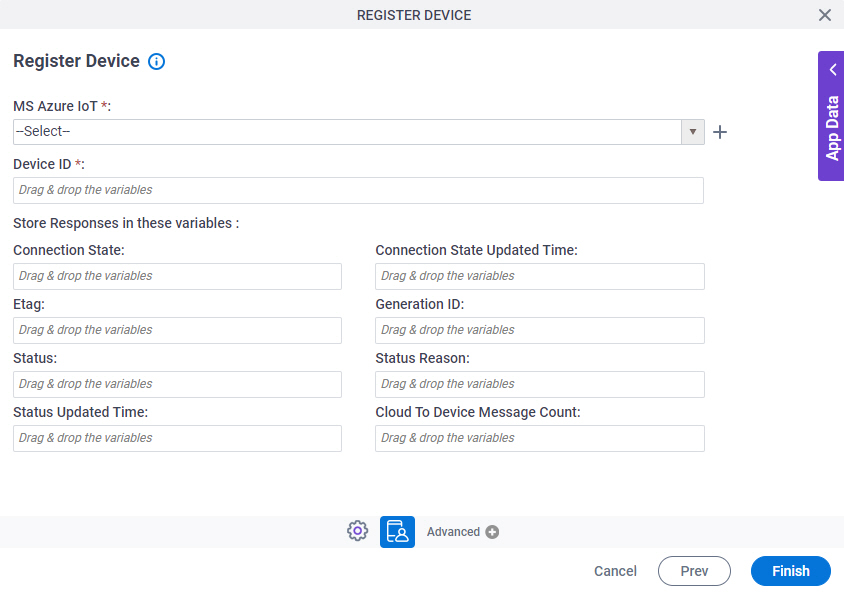This screenshot has height=596, width=844.
Task: Click the Cloud To Device Message Count field
Action: pos(539,438)
